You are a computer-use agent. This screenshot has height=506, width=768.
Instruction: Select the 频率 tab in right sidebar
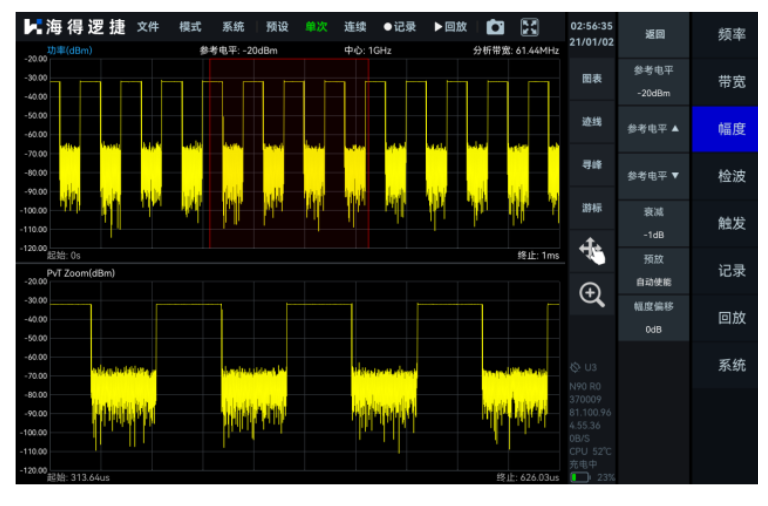click(731, 34)
